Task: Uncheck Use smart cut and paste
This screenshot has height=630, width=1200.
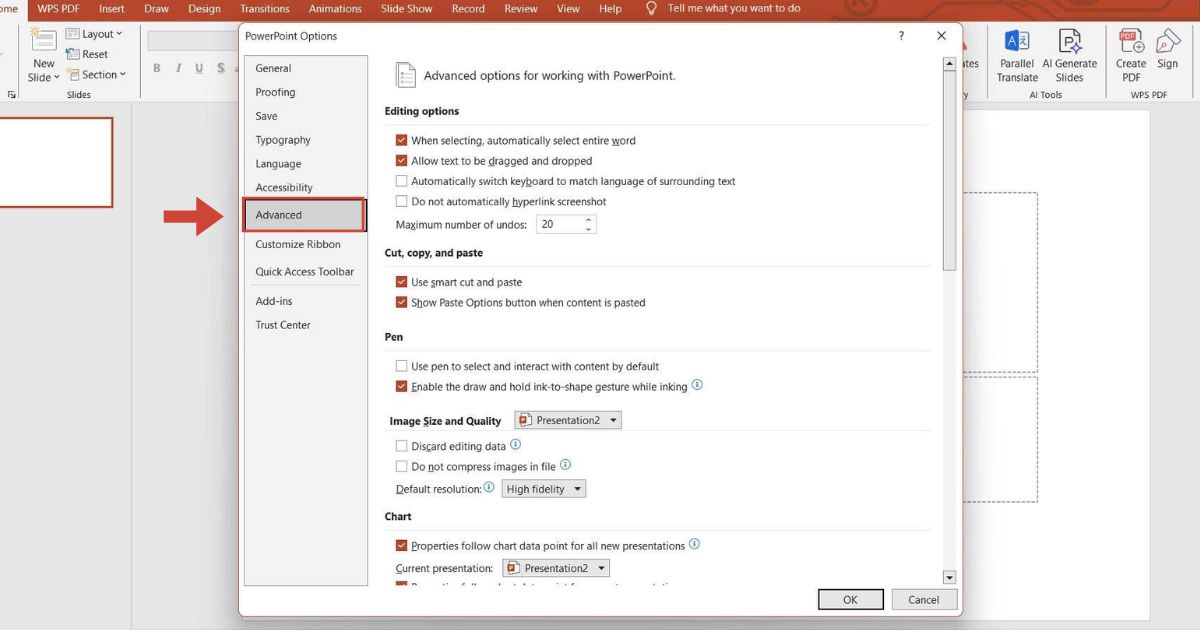Action: (402, 282)
